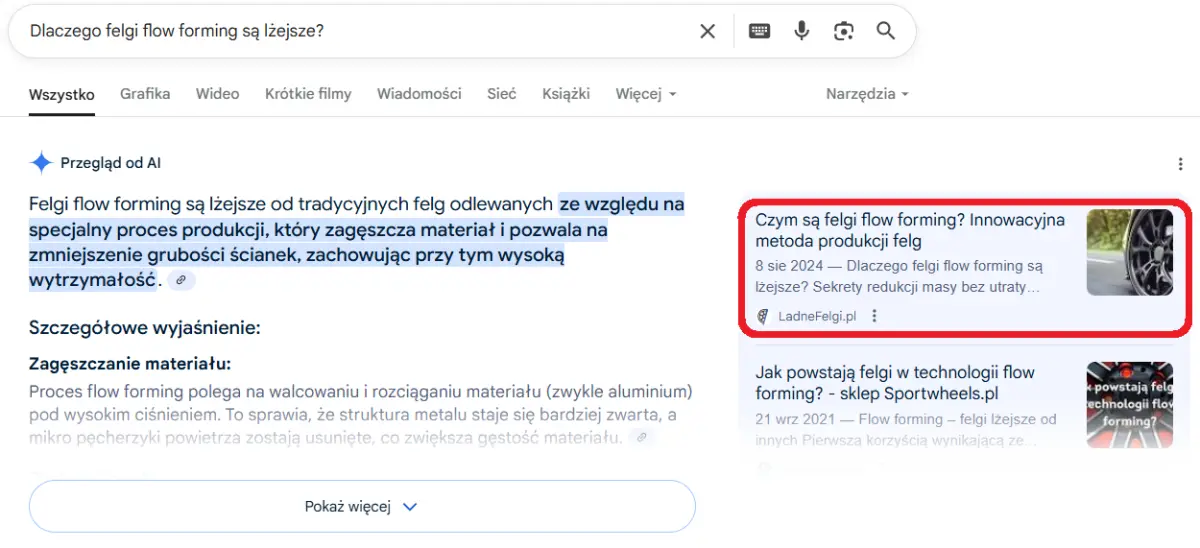Click link chip after summary paragraph
The height and width of the screenshot is (548, 1200).
pos(181,281)
